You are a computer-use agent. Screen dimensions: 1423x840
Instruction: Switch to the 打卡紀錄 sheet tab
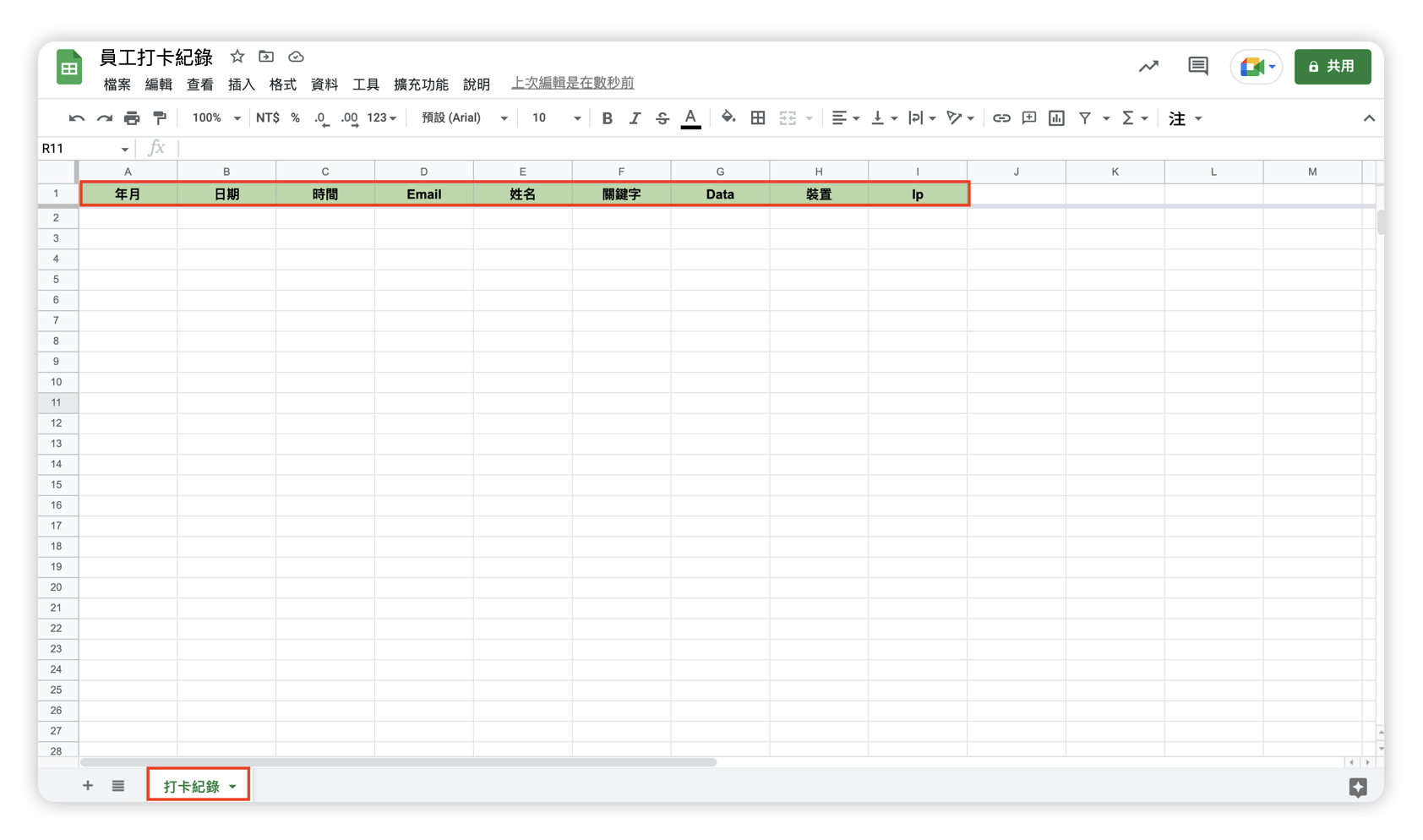191,786
